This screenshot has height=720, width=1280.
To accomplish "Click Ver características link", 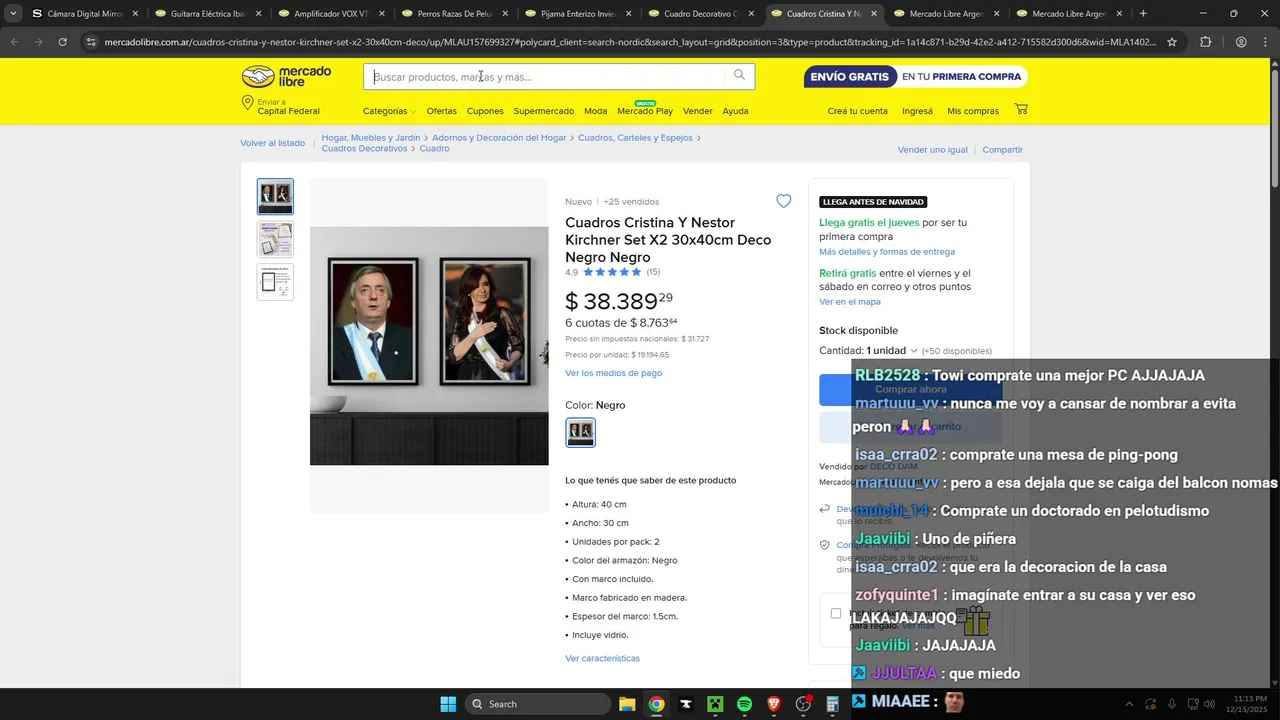I will (x=602, y=658).
